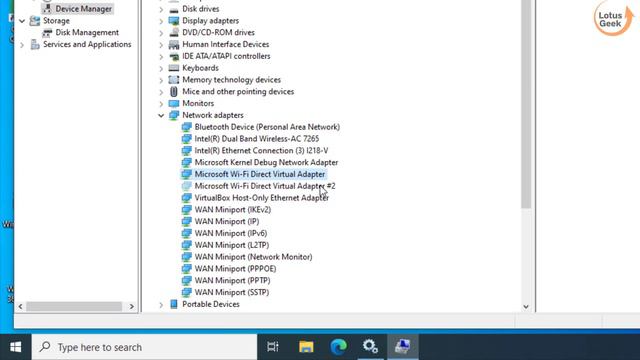Click the Disk Management icon
Image resolution: width=640 pixels, height=360 pixels.
47,33
